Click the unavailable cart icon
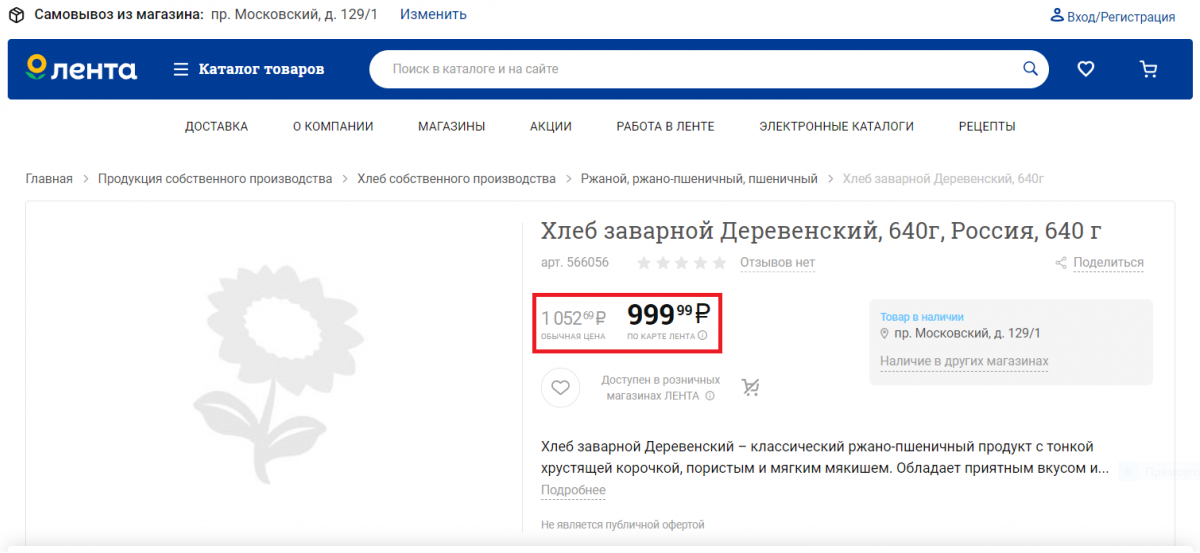Image resolution: width=1200 pixels, height=553 pixels. [x=750, y=387]
